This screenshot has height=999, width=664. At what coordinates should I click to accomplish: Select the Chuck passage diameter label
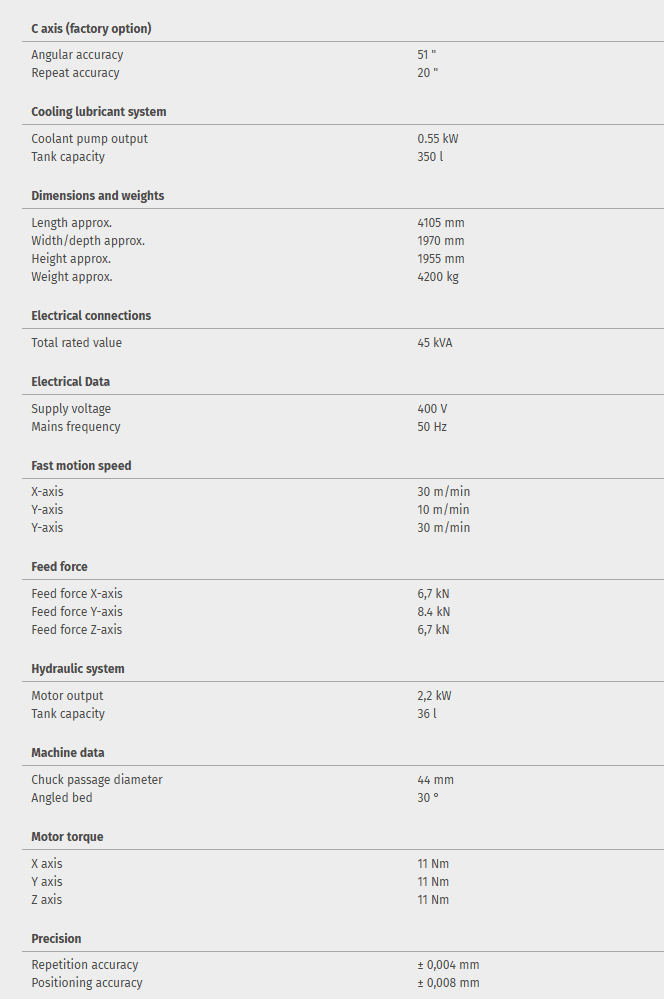click(x=97, y=780)
